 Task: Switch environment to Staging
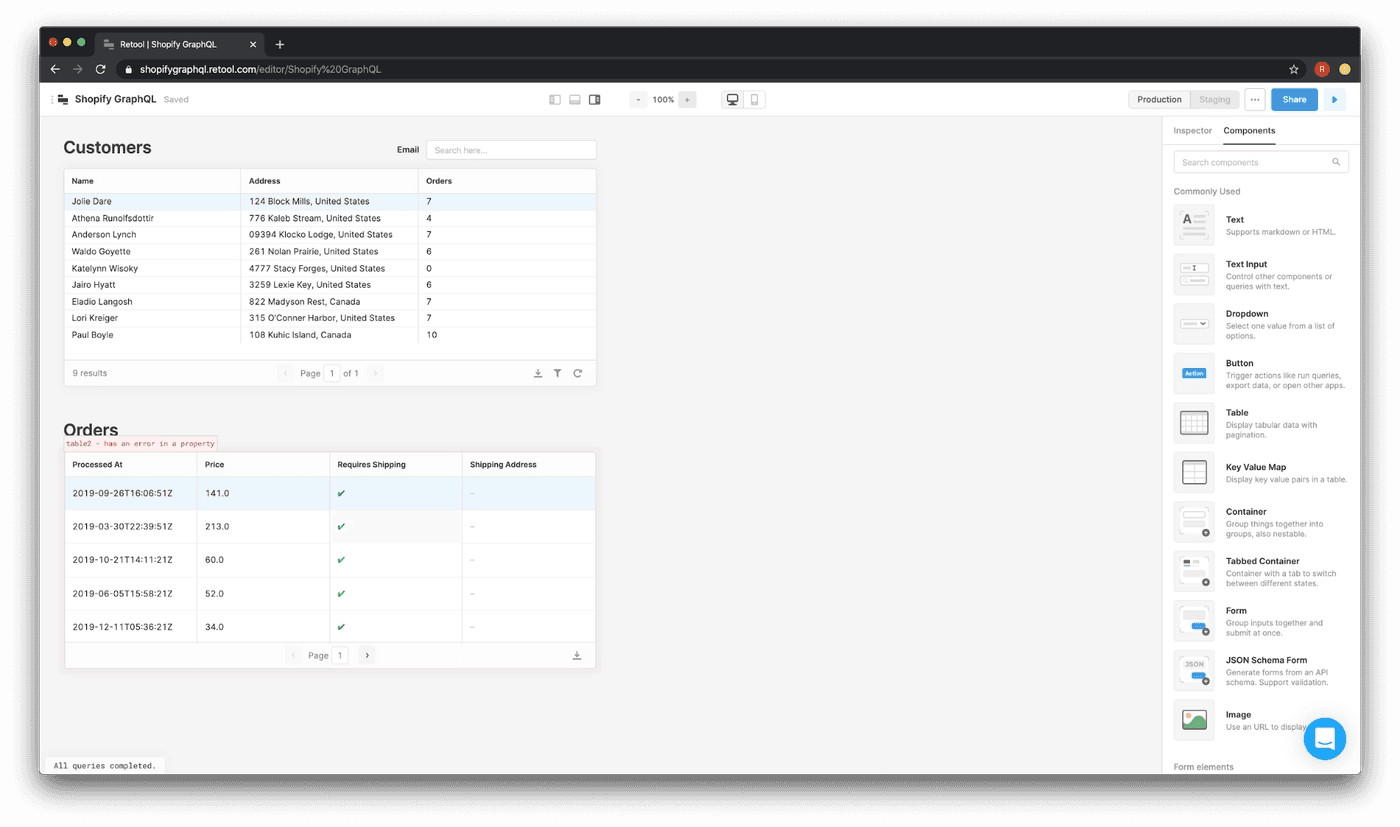(x=1214, y=100)
